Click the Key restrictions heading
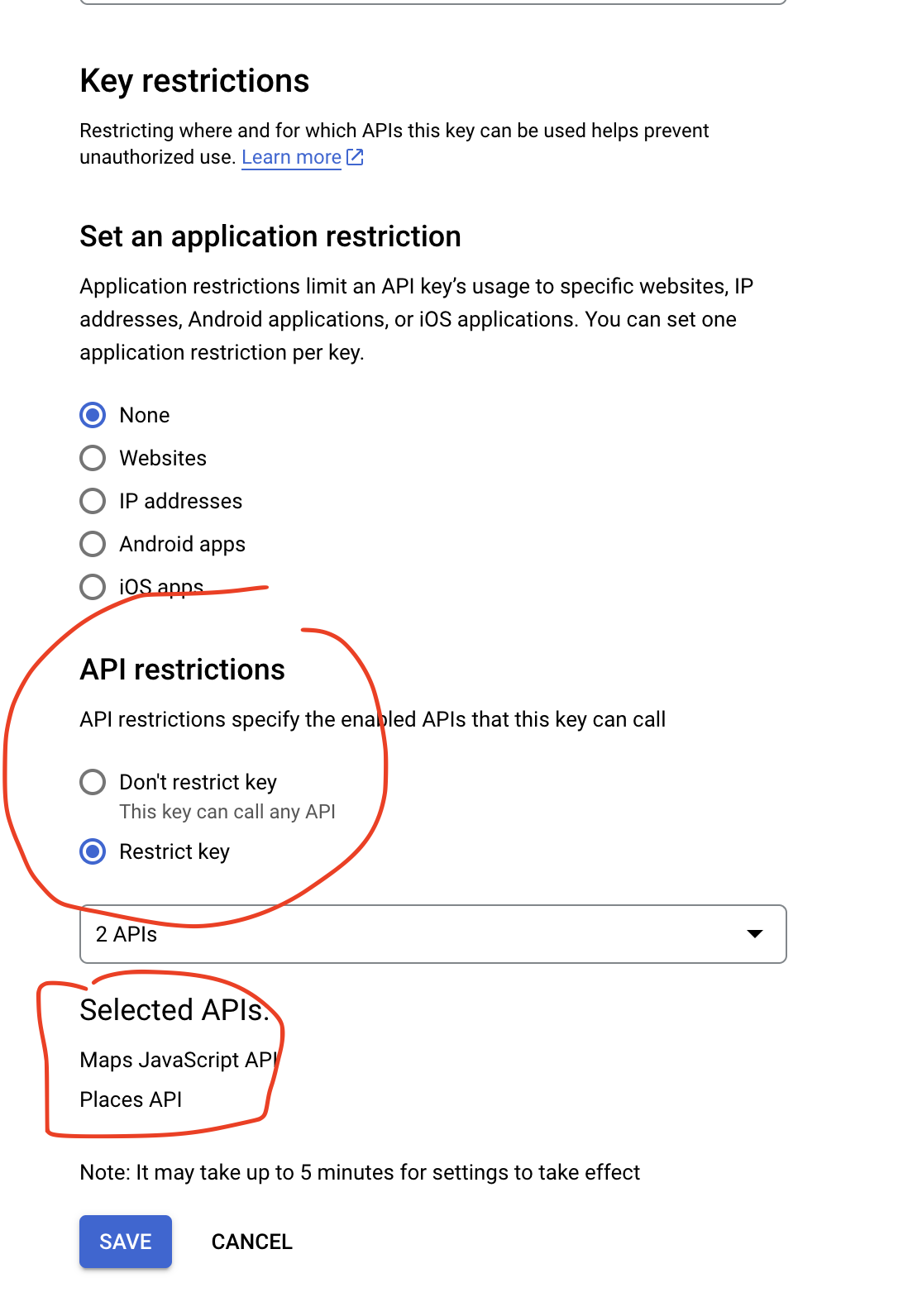The height and width of the screenshot is (1316, 903). pyautogui.click(x=194, y=81)
